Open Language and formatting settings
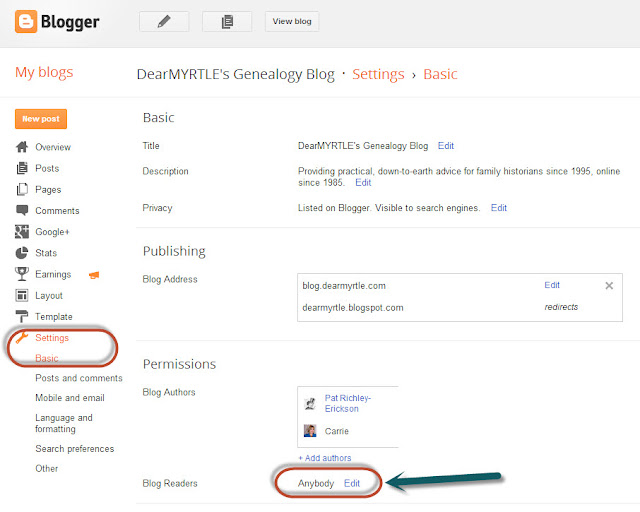 (64, 423)
